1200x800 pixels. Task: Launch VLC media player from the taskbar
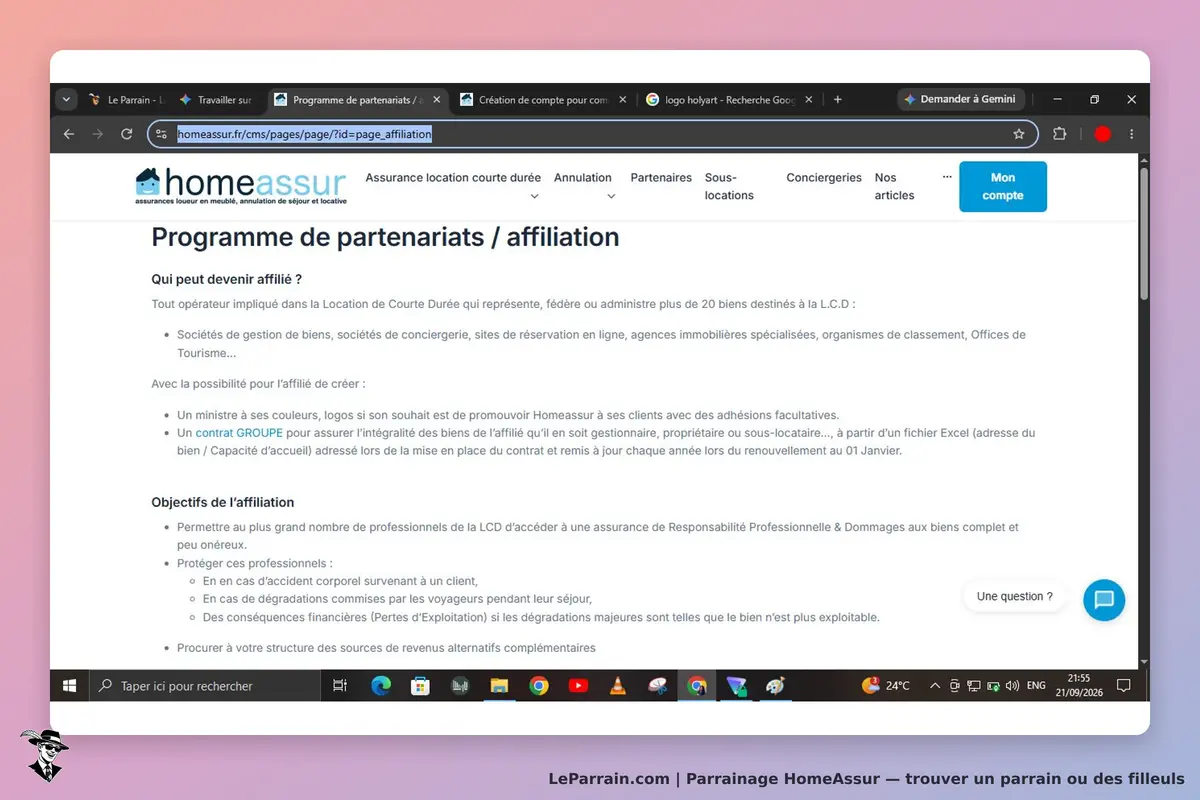[x=618, y=686]
